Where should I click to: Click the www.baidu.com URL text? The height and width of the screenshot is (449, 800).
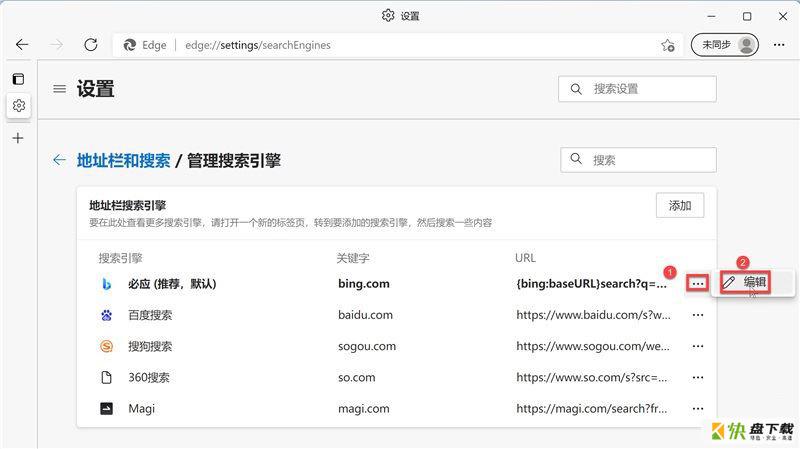pyautogui.click(x=593, y=315)
